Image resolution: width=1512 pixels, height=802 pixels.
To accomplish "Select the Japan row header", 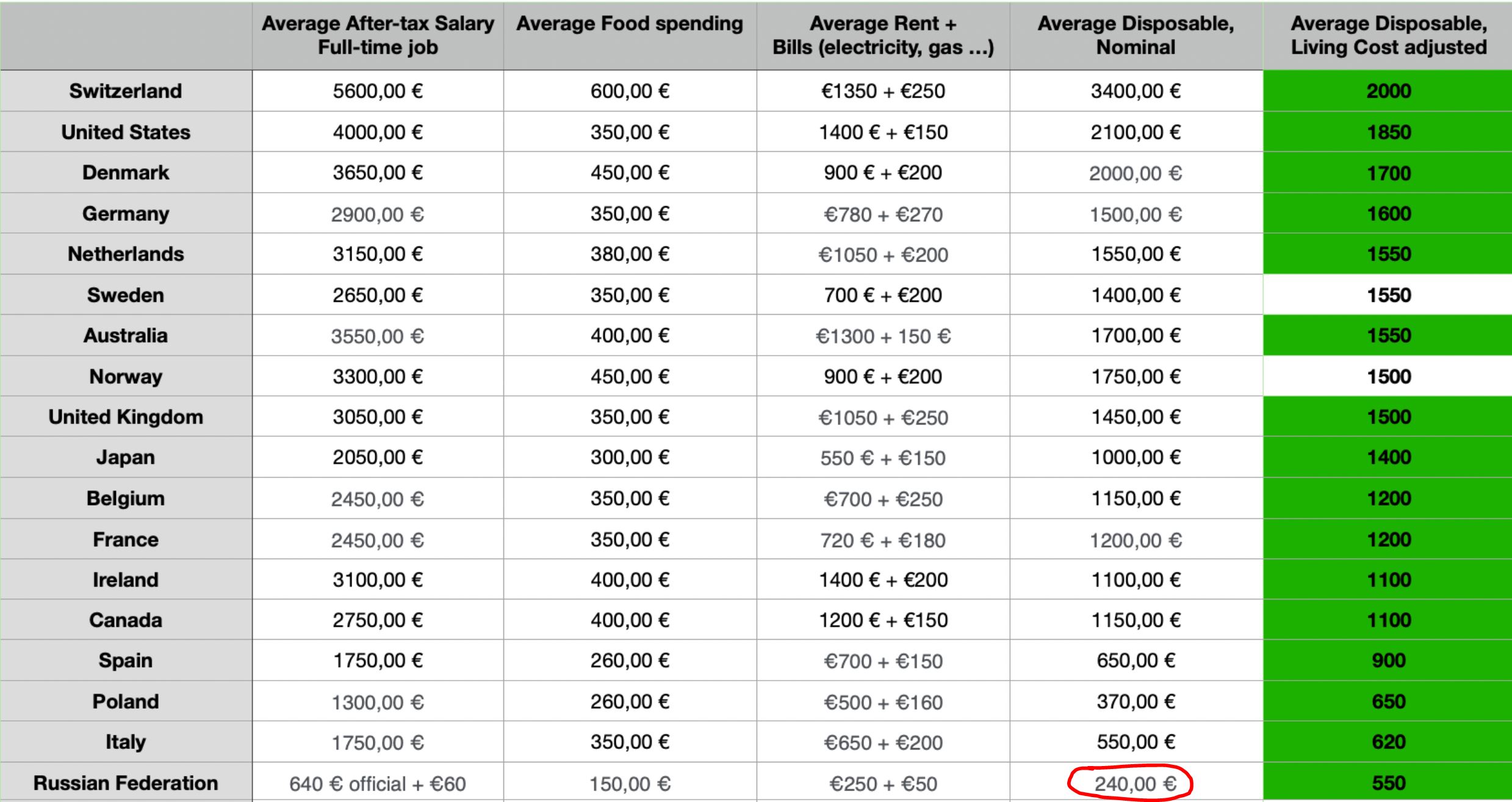I will coord(126,457).
